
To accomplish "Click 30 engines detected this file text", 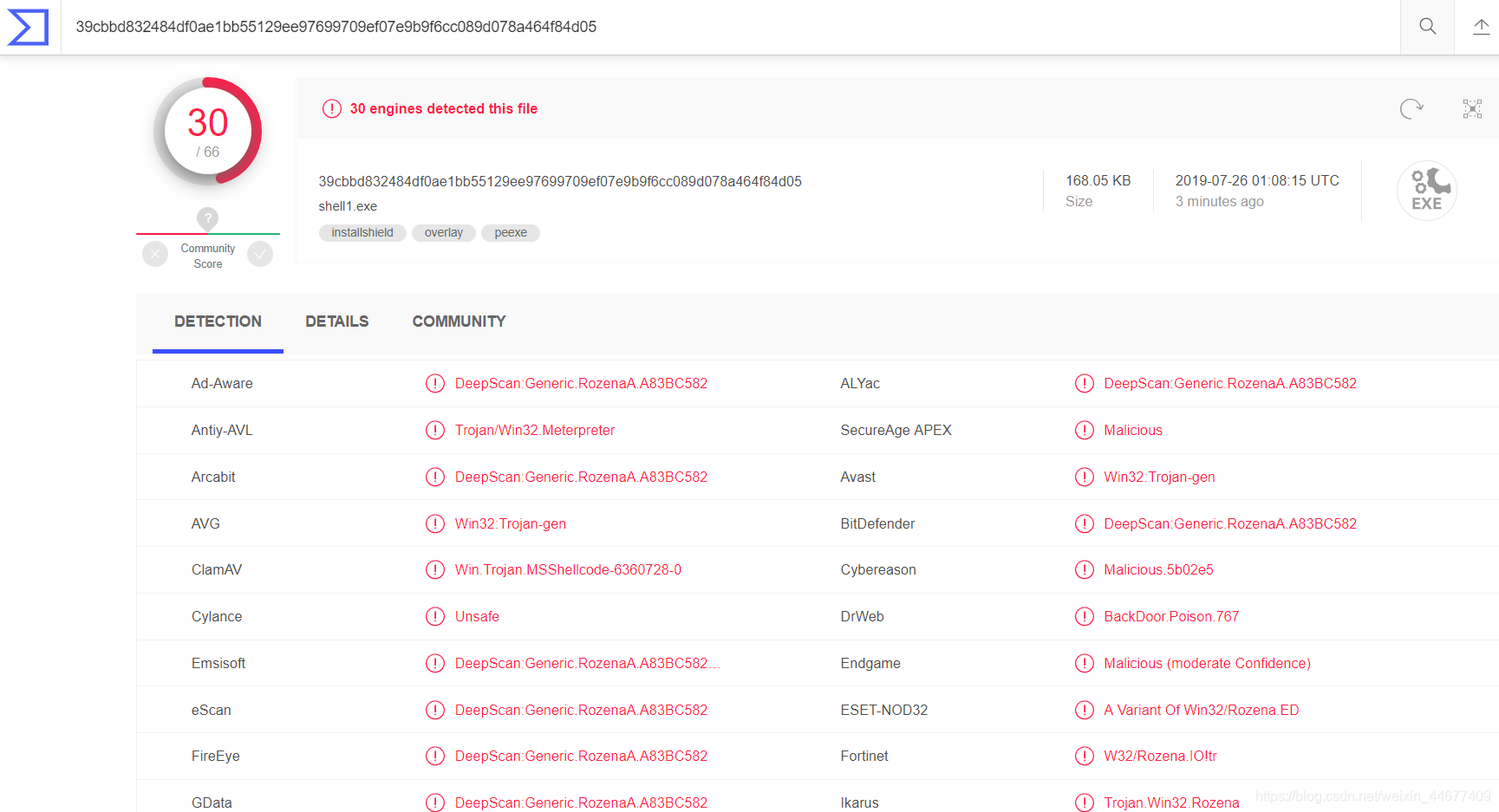I will tap(444, 108).
